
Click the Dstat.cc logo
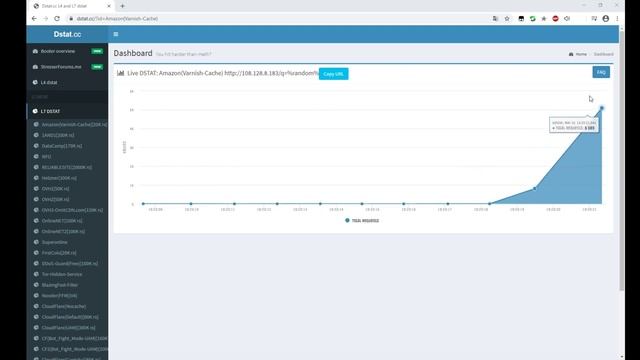tap(67, 34)
